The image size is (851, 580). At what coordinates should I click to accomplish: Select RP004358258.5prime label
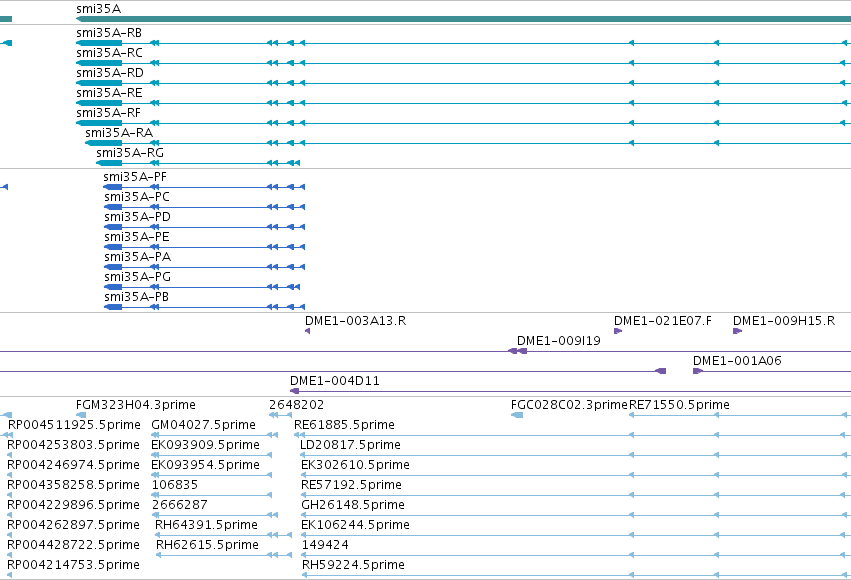[73, 485]
